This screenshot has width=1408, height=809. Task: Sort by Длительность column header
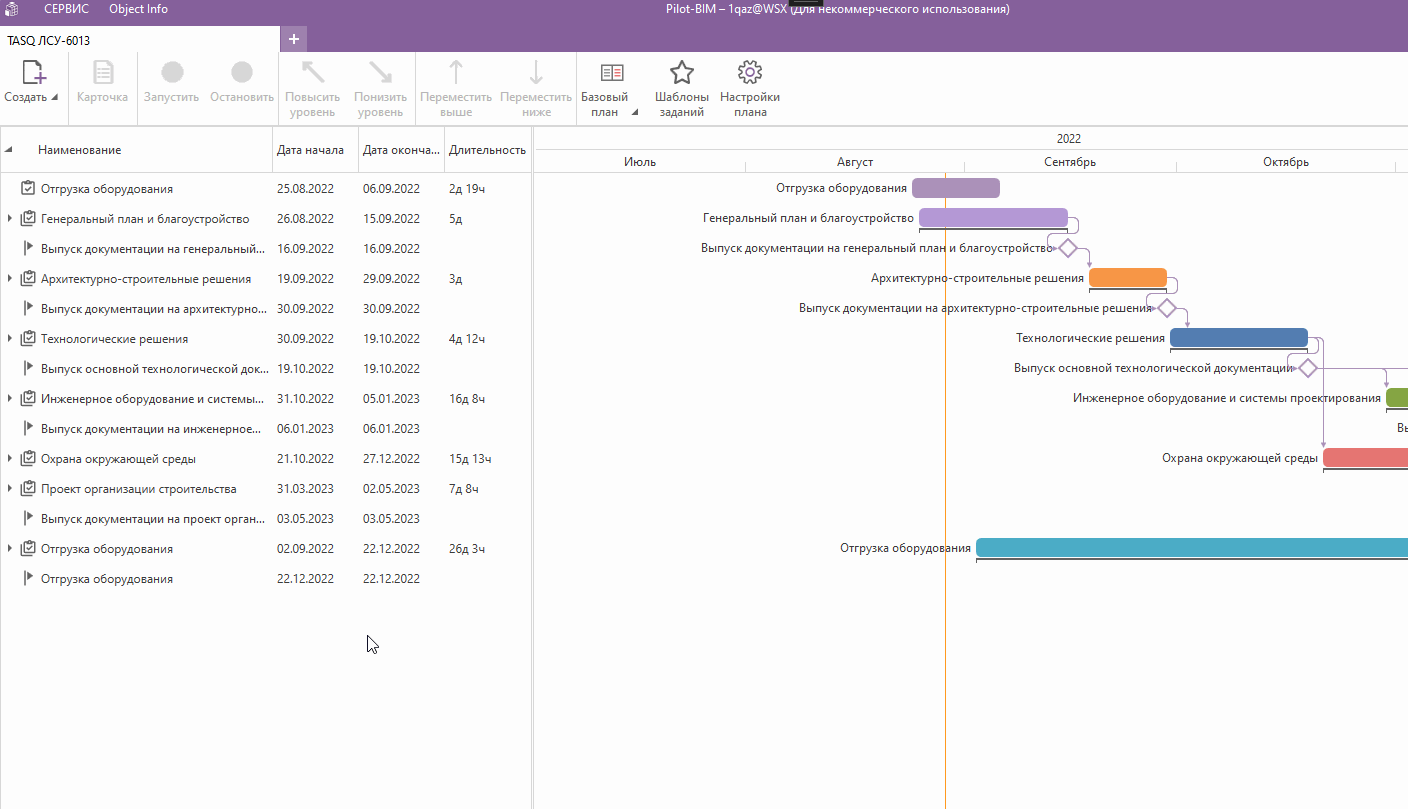click(x=487, y=150)
